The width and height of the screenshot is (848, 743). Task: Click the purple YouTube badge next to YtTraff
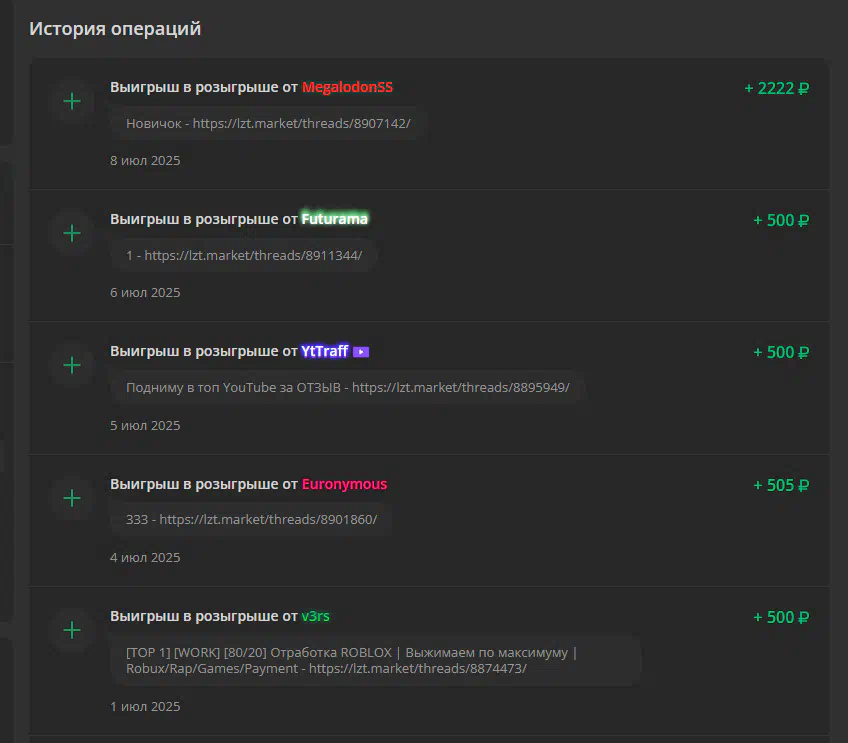click(x=361, y=352)
